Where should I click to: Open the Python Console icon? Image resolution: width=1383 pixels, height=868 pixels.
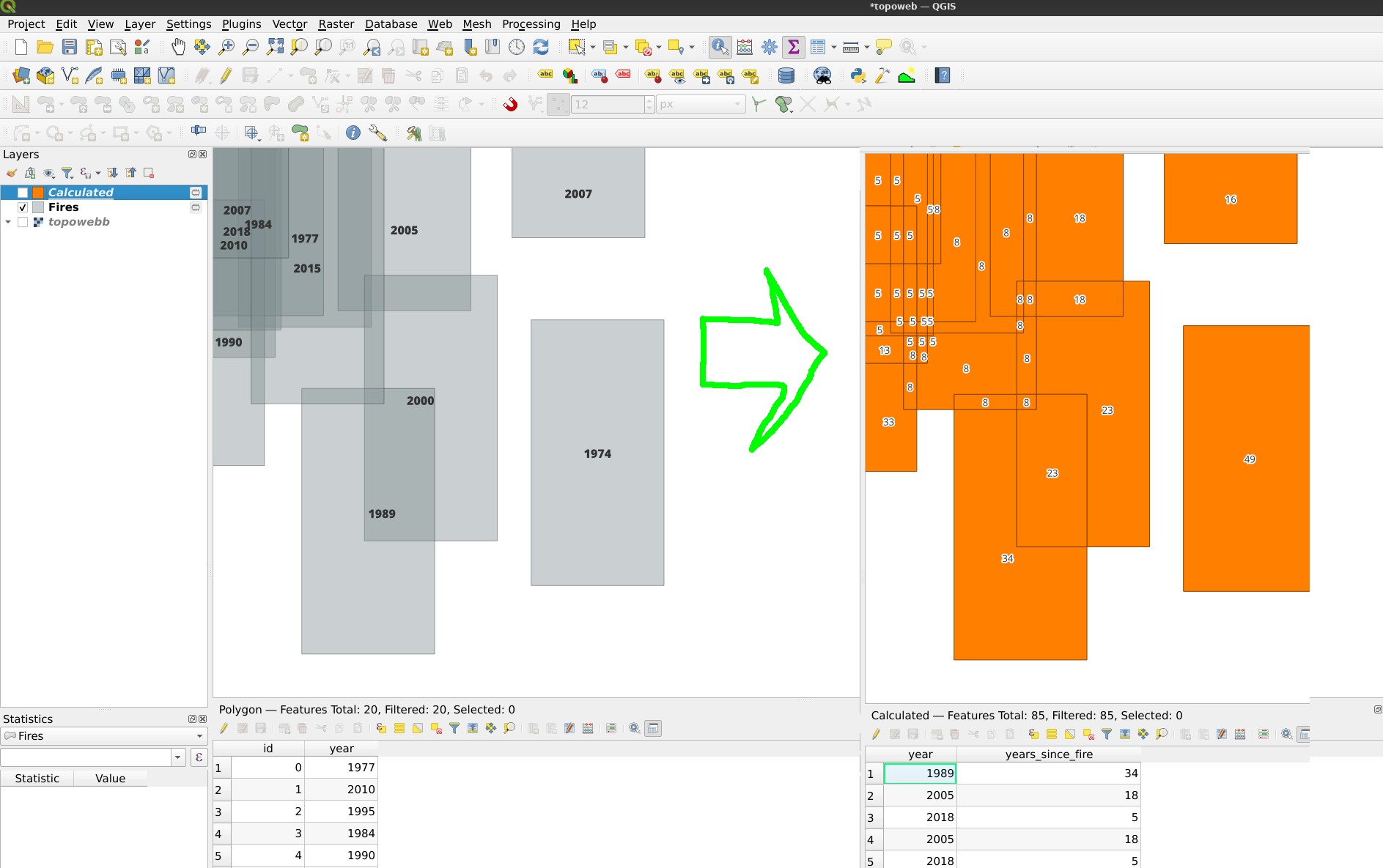[858, 75]
